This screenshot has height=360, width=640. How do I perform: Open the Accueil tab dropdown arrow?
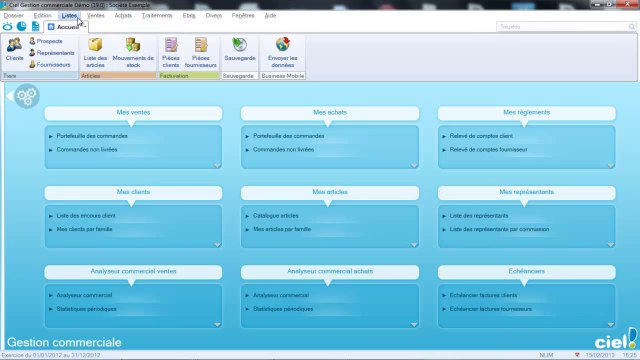point(85,27)
